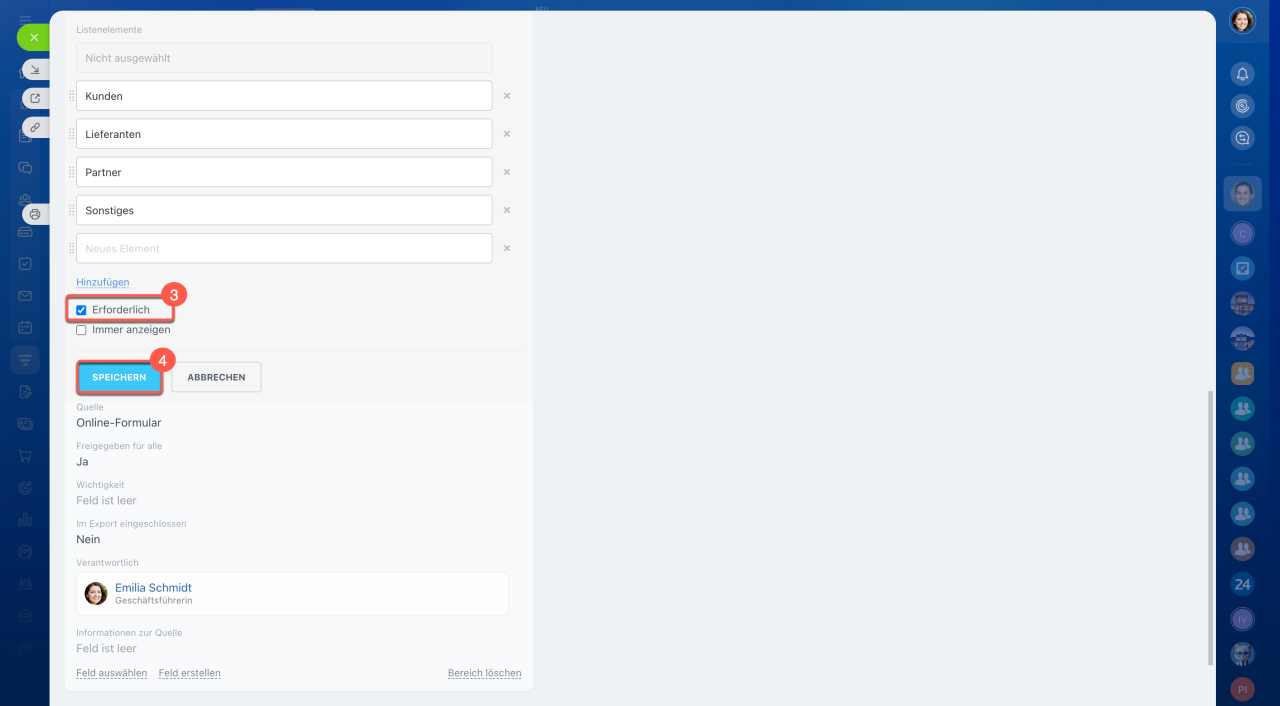The width and height of the screenshot is (1280, 706).
Task: Open the highlighted person avatar chat
Action: (x=1242, y=193)
